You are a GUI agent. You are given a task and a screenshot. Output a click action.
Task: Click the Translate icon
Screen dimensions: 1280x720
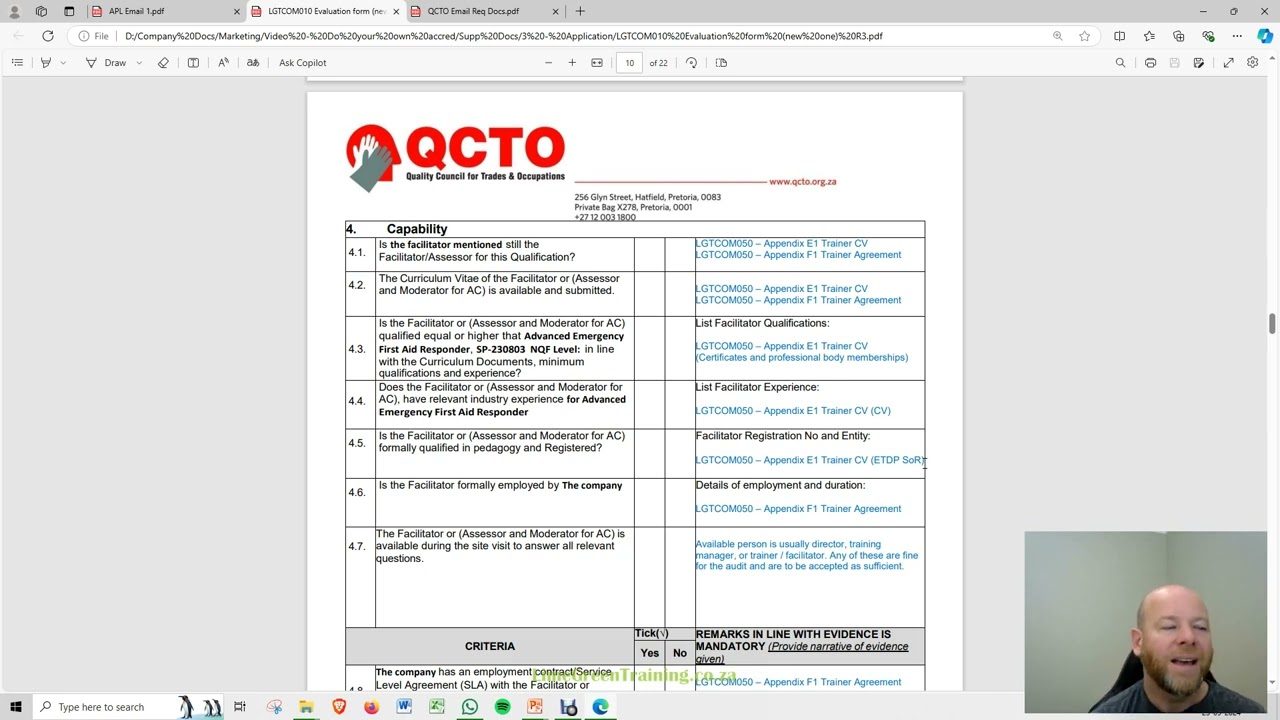(253, 62)
